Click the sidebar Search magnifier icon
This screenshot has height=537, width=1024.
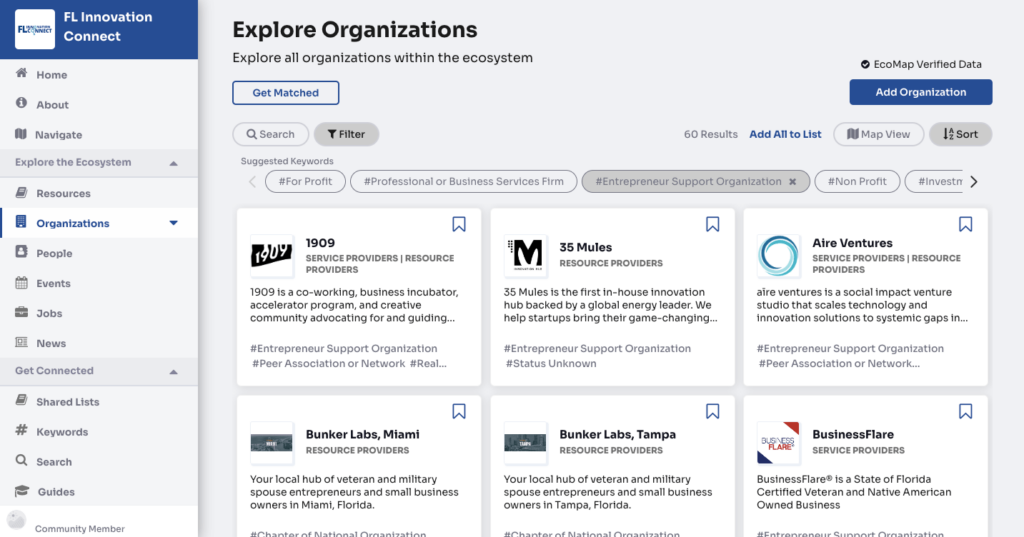tap(22, 460)
